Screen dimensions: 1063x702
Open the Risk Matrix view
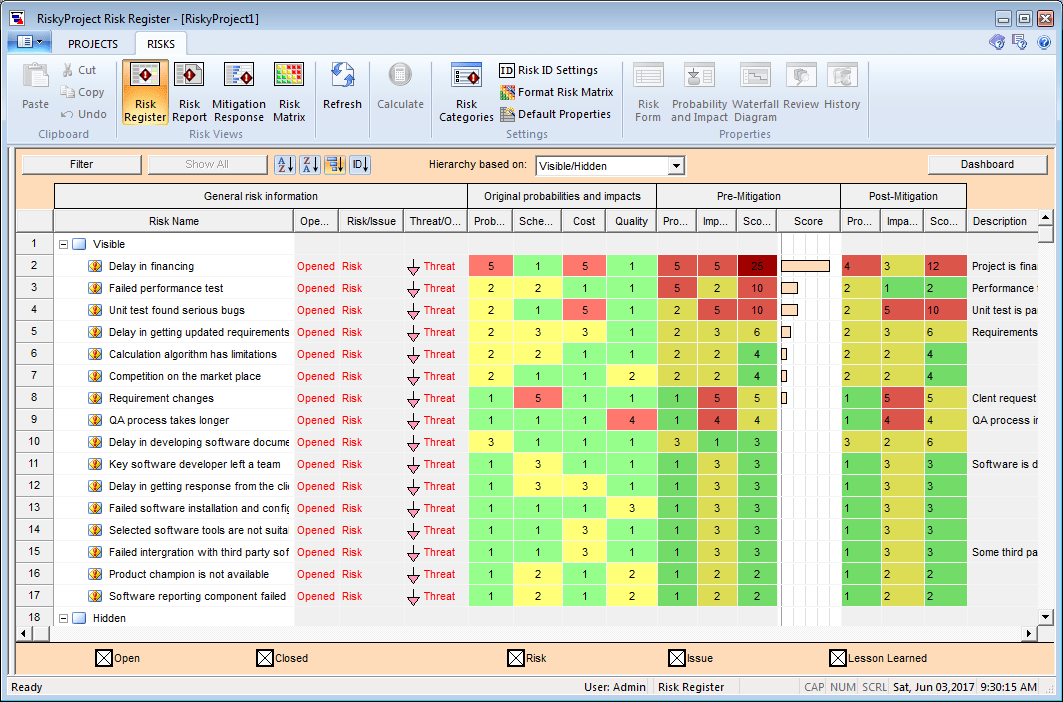coord(289,92)
